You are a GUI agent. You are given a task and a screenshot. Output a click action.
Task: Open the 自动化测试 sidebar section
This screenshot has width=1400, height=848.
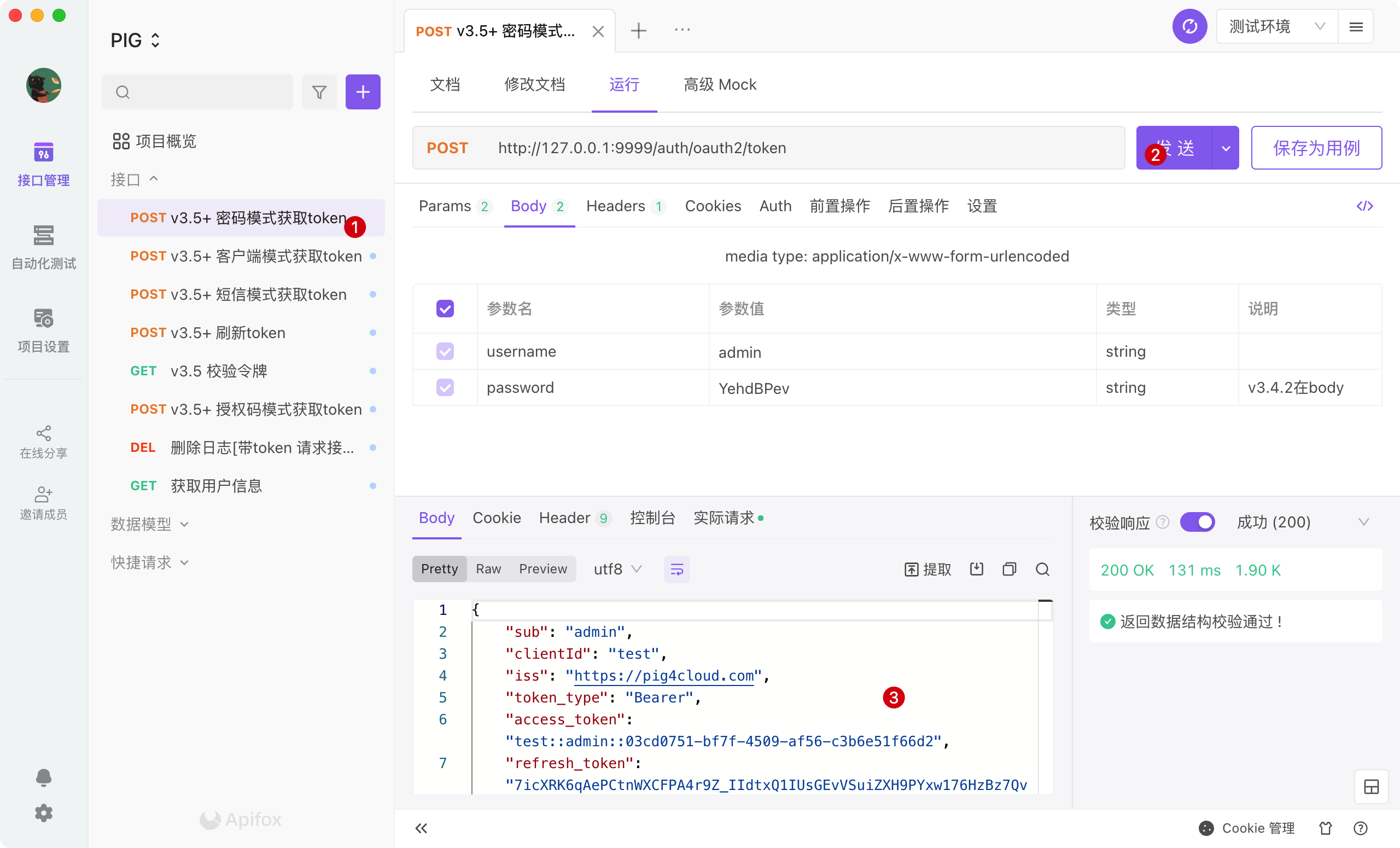point(43,247)
